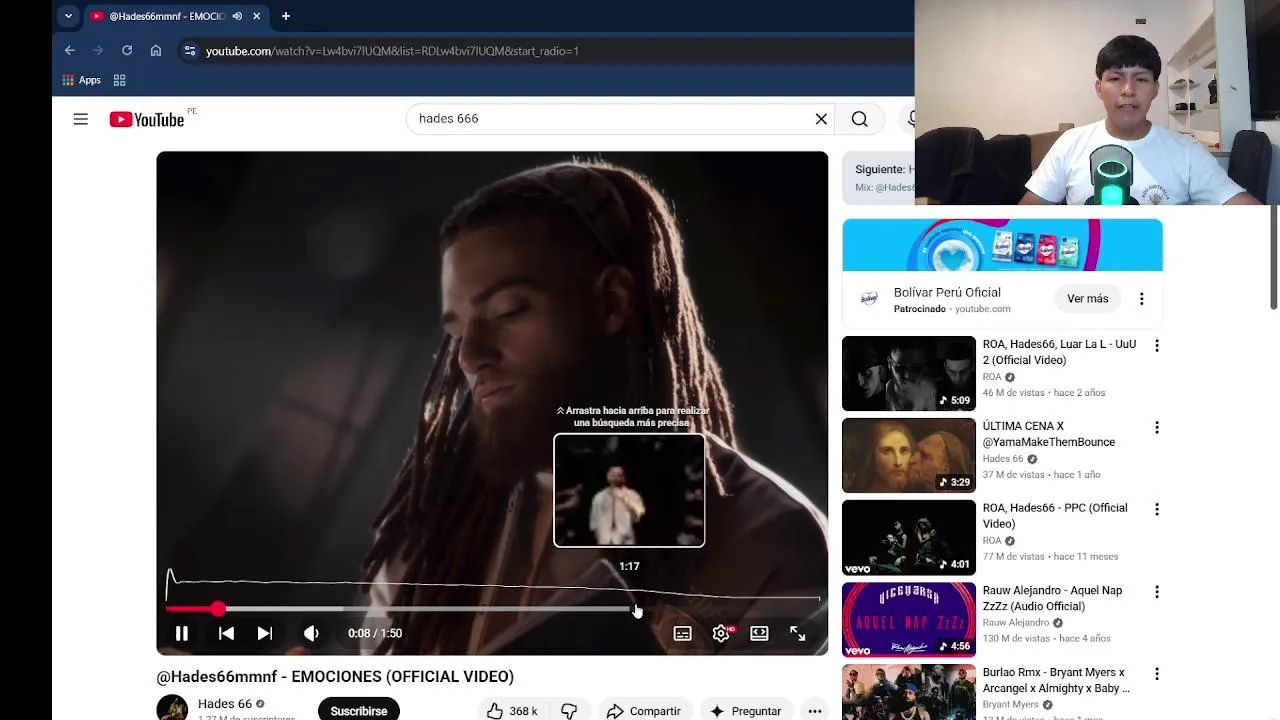
Task: Open Bolívar Perú Oficial ad options menu
Action: point(1142,299)
